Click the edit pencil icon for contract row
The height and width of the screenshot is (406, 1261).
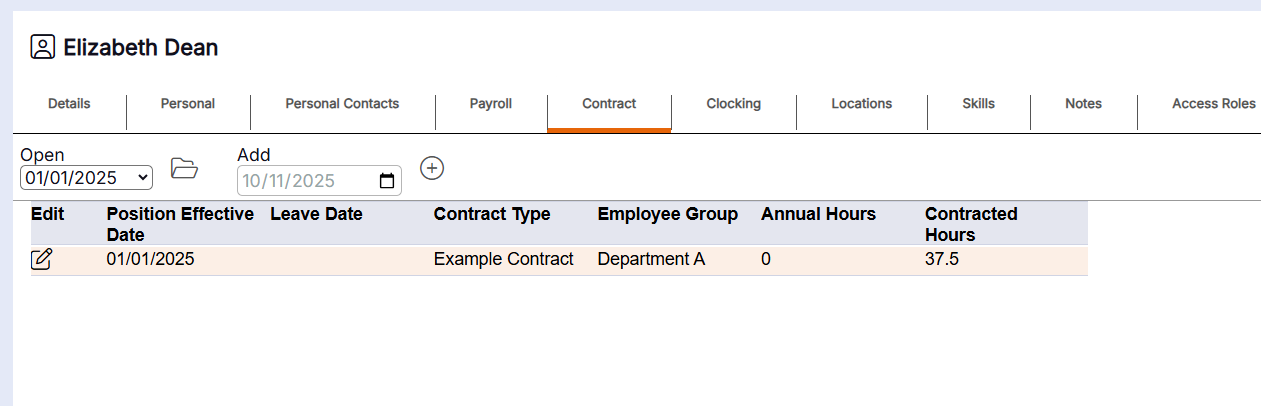pos(42,260)
